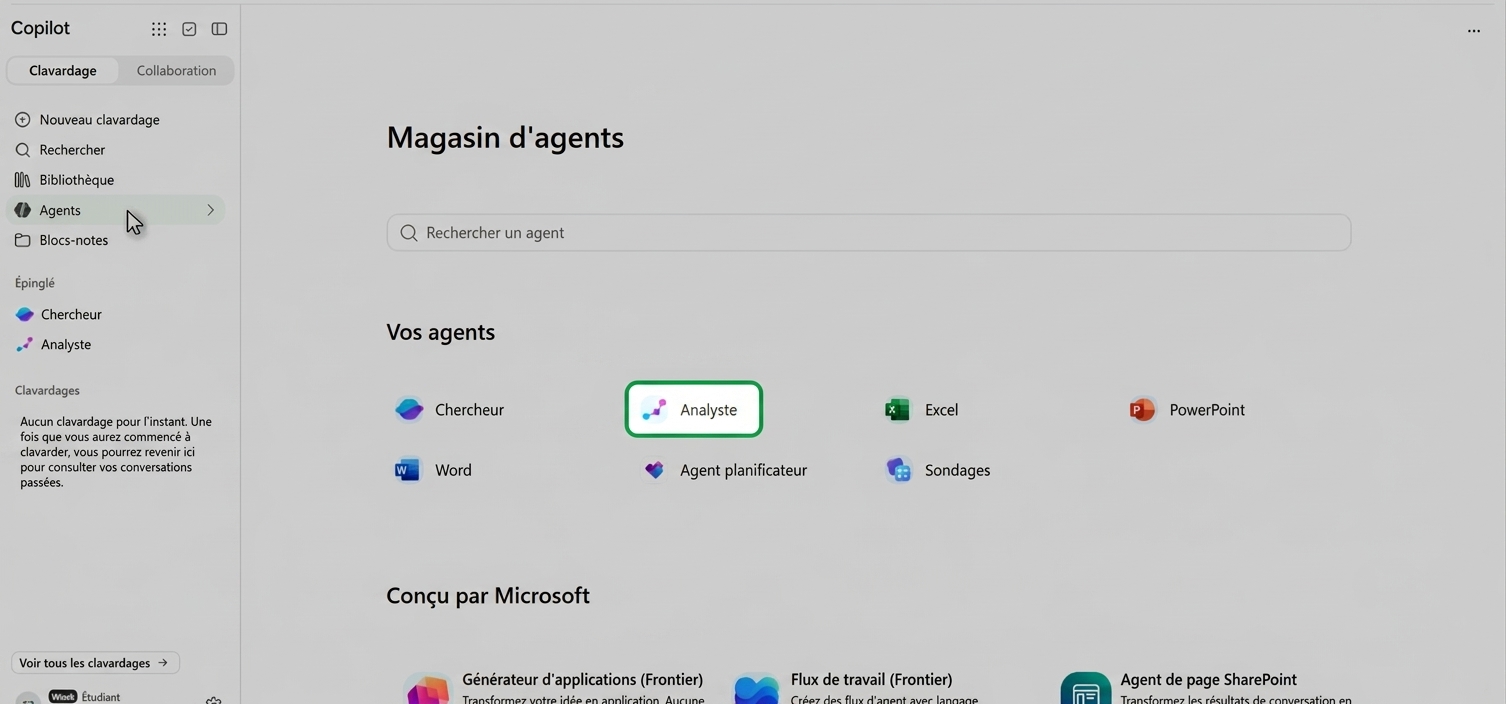Click the Conçu par Microsoft heading
Screen dimensions: 1506x704
tap(488, 596)
